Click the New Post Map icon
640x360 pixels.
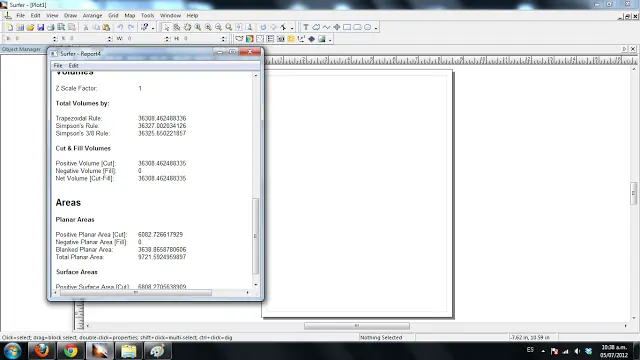click(260, 39)
